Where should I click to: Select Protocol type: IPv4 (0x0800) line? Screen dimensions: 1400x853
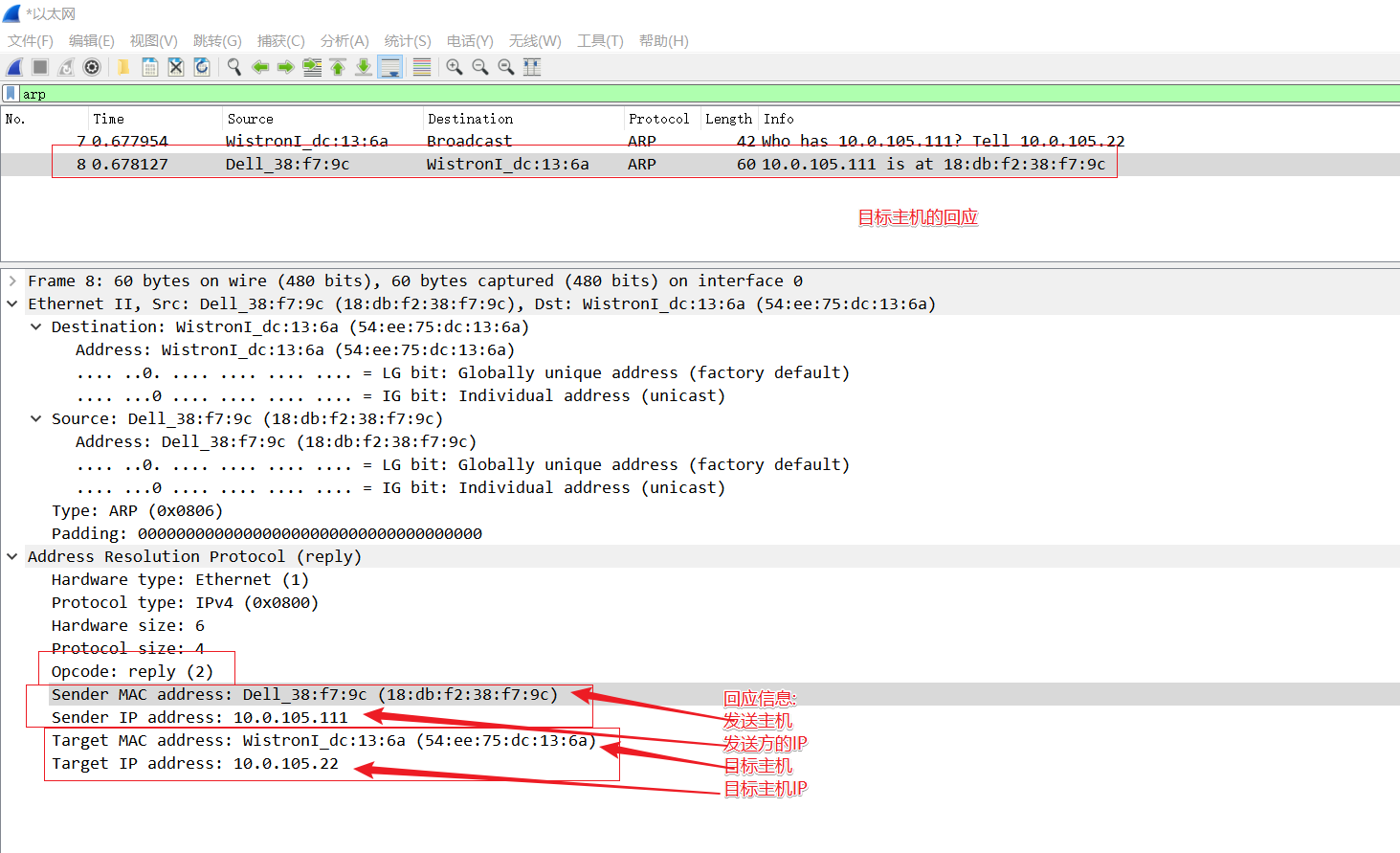[185, 602]
